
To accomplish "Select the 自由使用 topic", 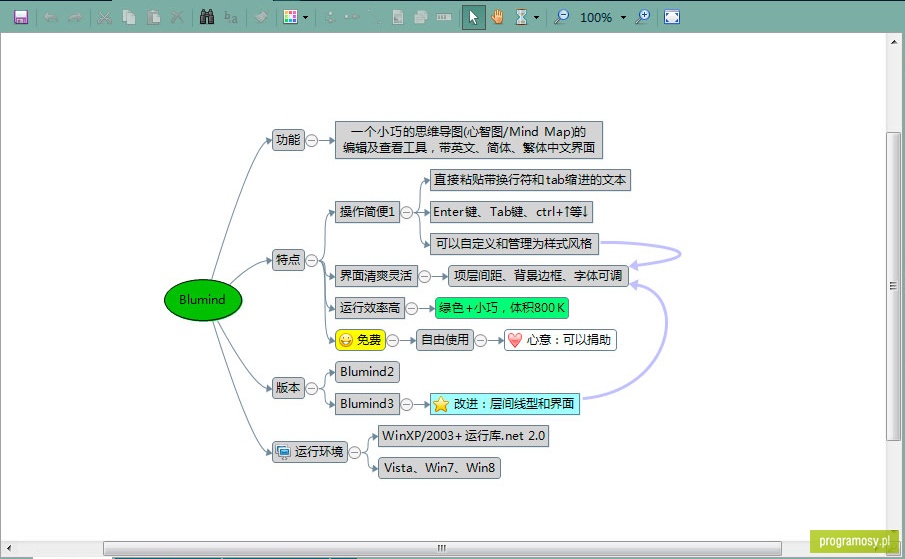I will tap(445, 340).
